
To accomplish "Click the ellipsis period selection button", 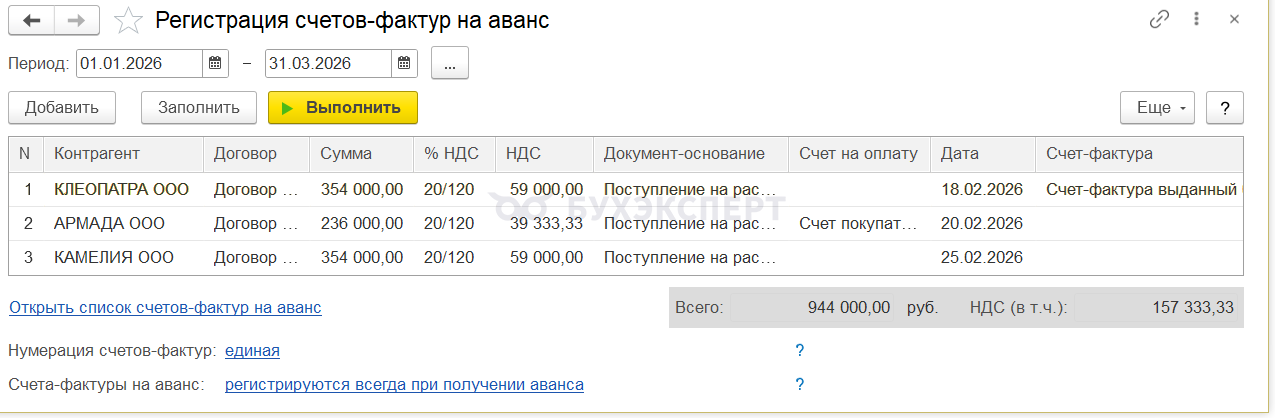I will pos(450,63).
